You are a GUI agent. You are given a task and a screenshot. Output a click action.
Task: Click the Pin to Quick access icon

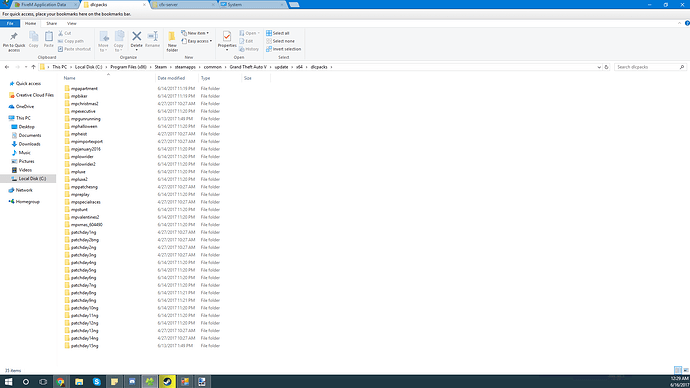[x=14, y=37]
